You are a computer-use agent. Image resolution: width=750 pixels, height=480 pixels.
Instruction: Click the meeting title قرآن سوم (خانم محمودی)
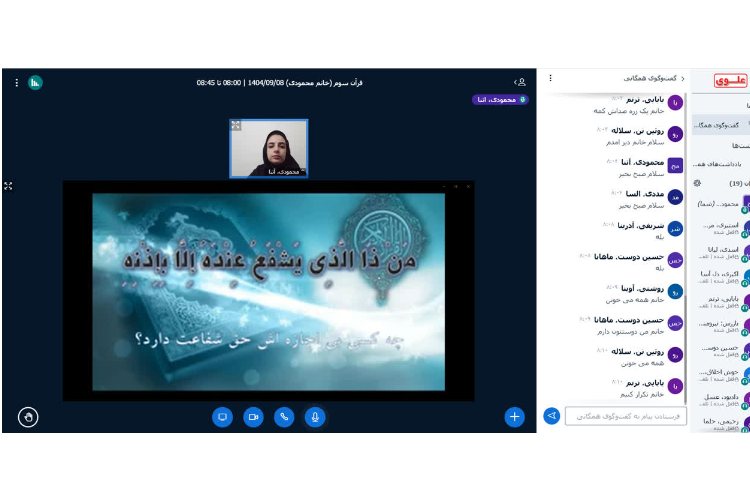(x=324, y=83)
